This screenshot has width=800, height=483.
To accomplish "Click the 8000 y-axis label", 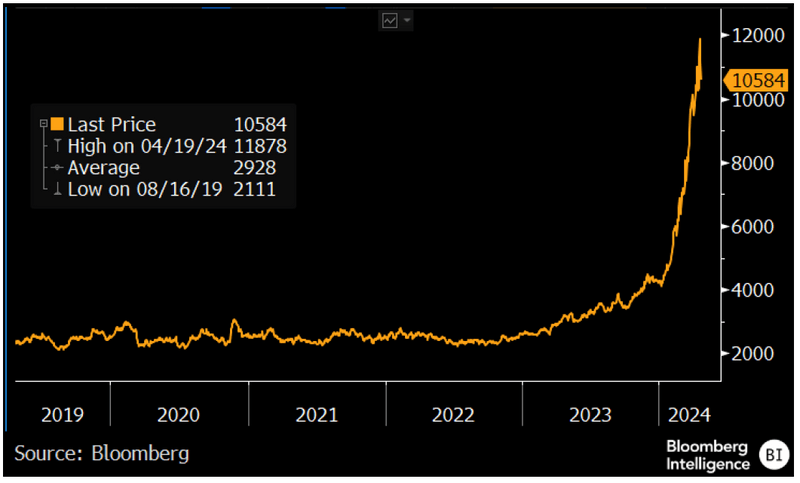I will (753, 163).
